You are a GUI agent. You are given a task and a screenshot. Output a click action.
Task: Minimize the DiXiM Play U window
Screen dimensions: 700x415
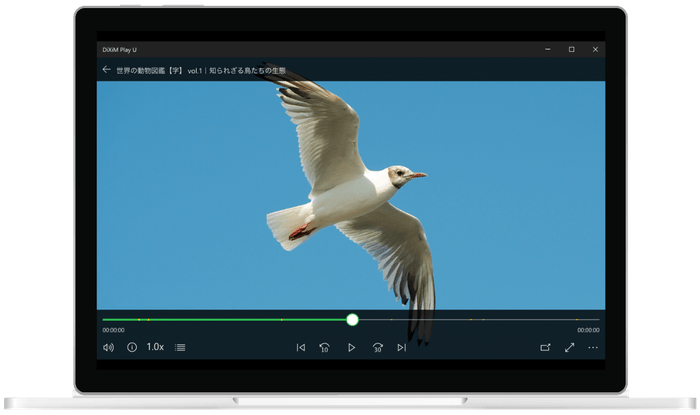[547, 49]
